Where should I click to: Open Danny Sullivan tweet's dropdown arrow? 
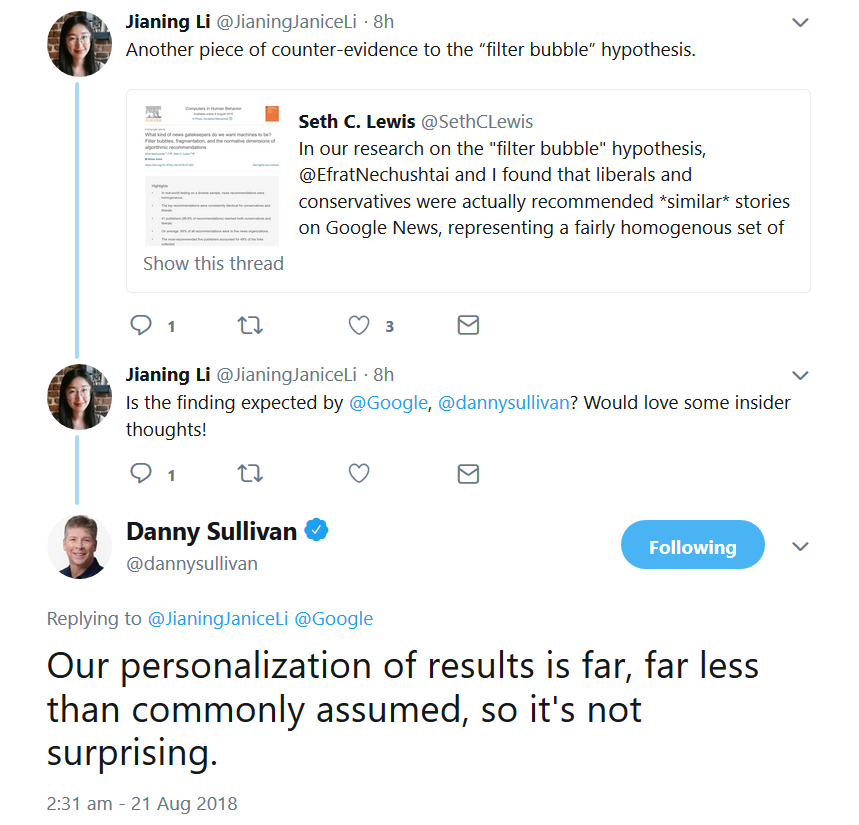800,547
